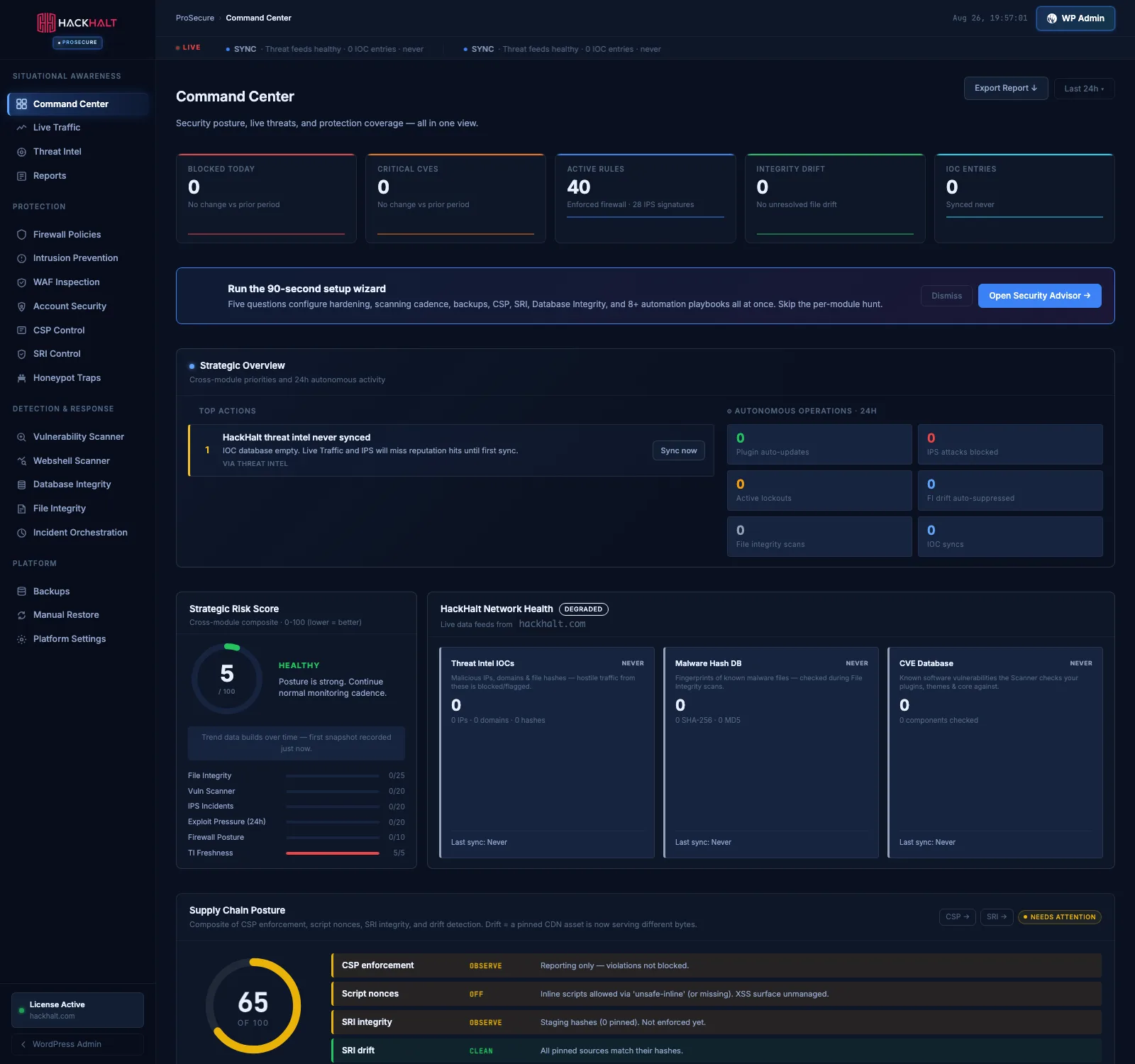Click the SRI drift row
The height and width of the screenshot is (1064, 1135).
[716, 1051]
